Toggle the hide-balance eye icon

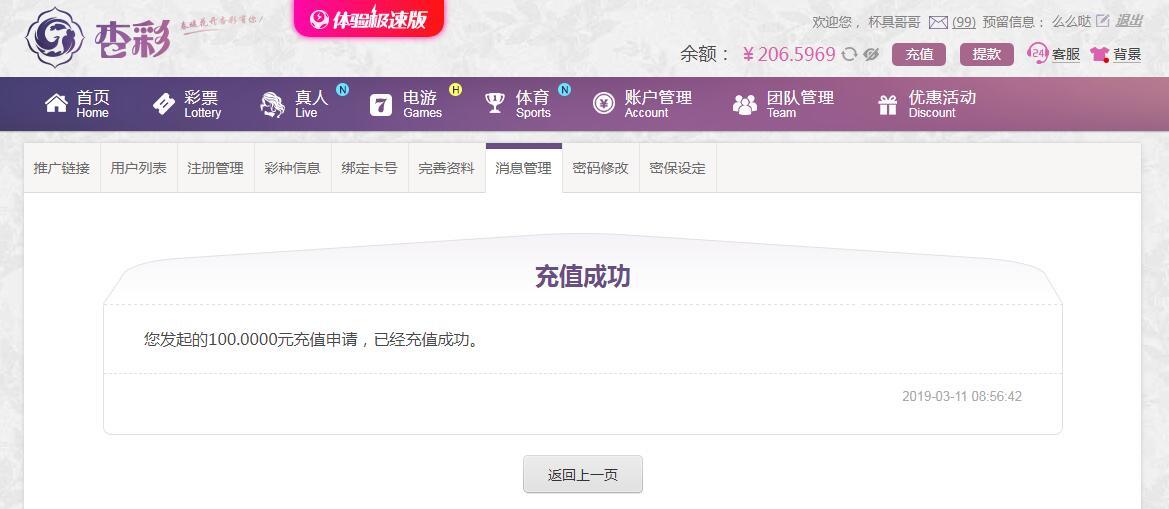point(871,54)
